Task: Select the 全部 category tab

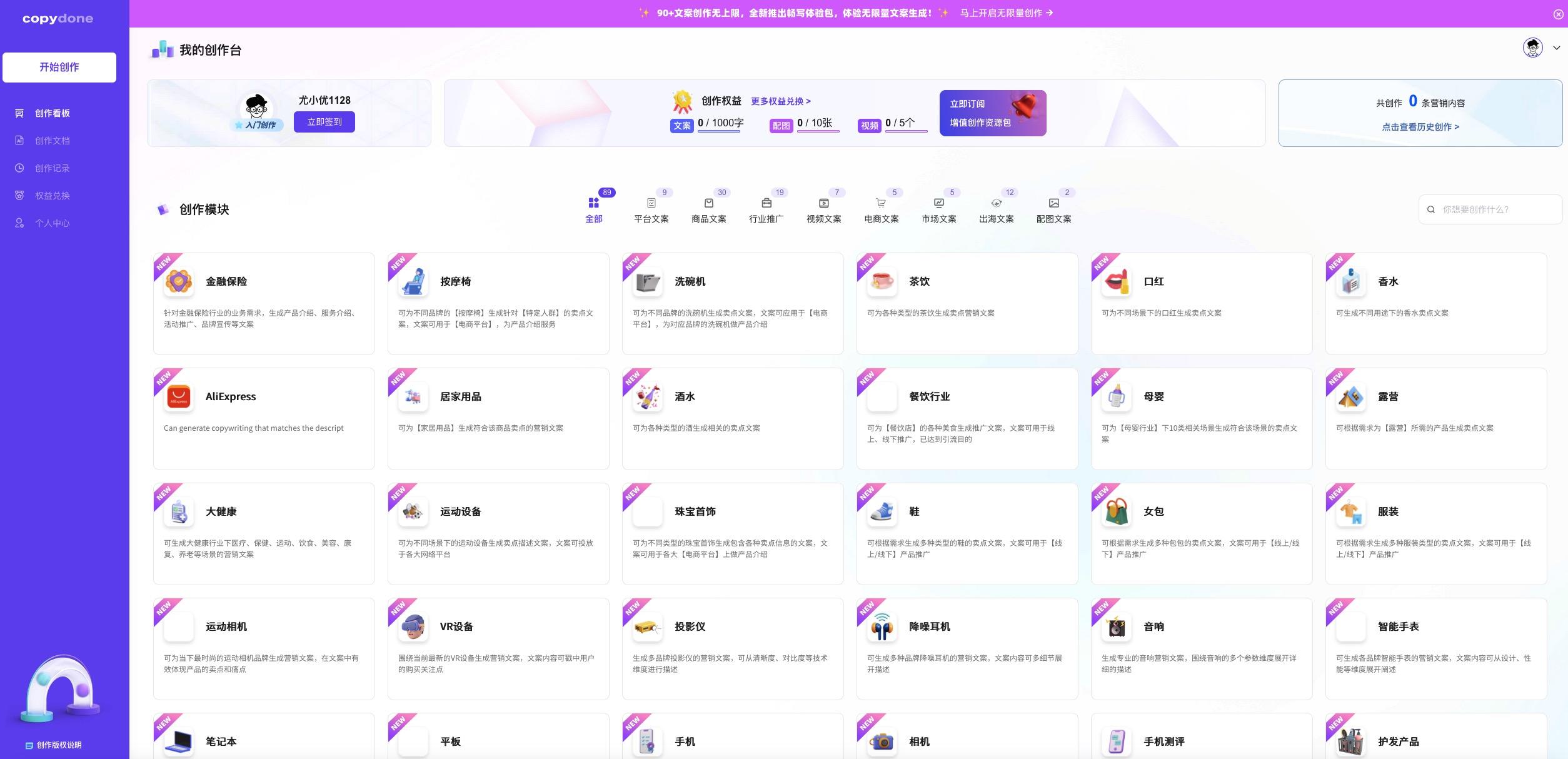Action: click(594, 210)
